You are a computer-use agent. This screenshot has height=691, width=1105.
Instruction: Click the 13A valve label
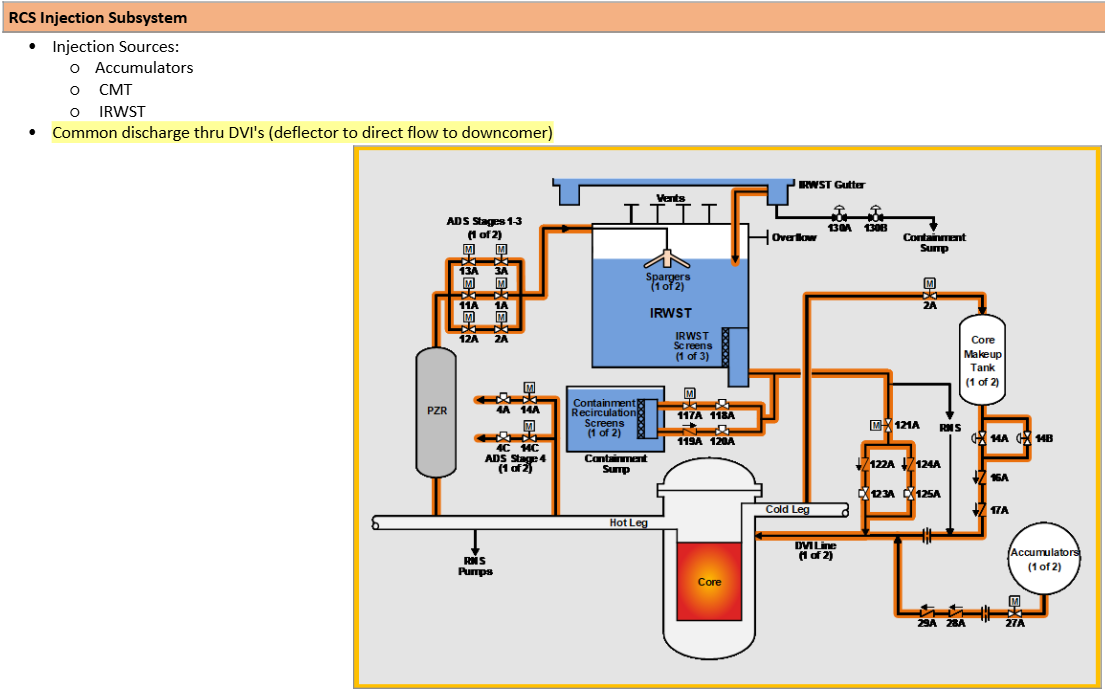pos(469,270)
